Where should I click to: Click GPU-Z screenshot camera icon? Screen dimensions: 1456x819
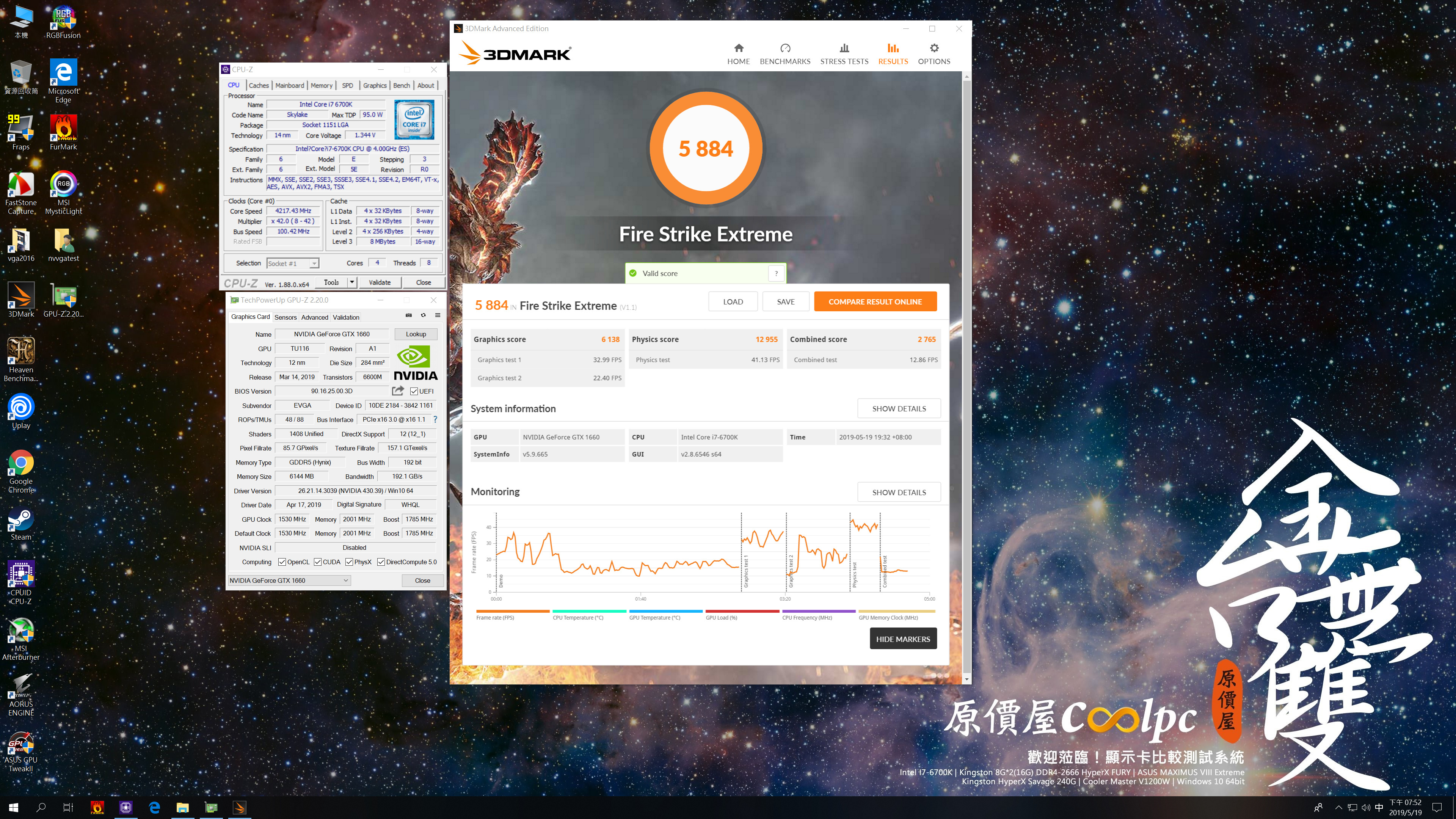409,315
